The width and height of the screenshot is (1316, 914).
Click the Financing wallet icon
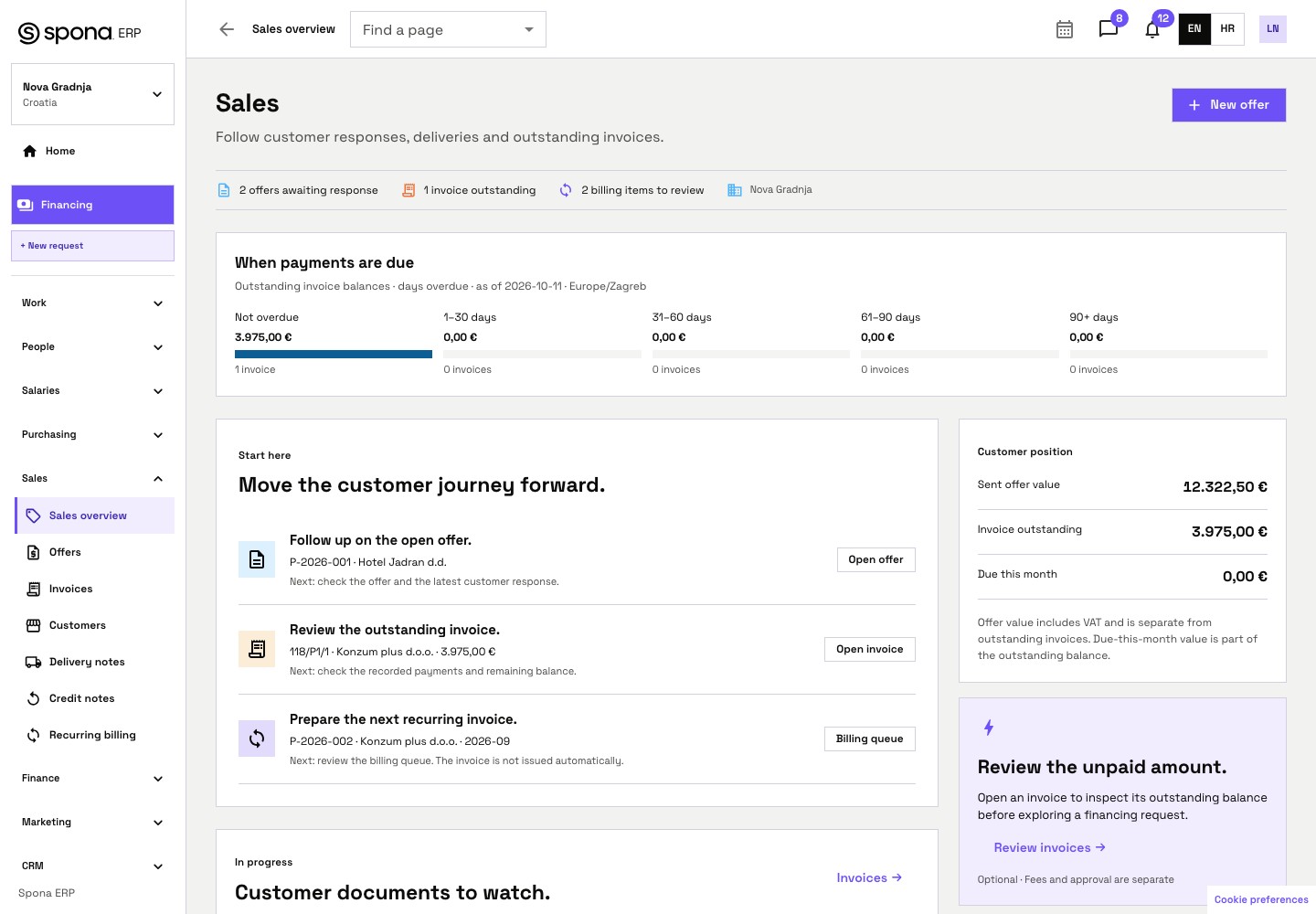pyautogui.click(x=26, y=205)
